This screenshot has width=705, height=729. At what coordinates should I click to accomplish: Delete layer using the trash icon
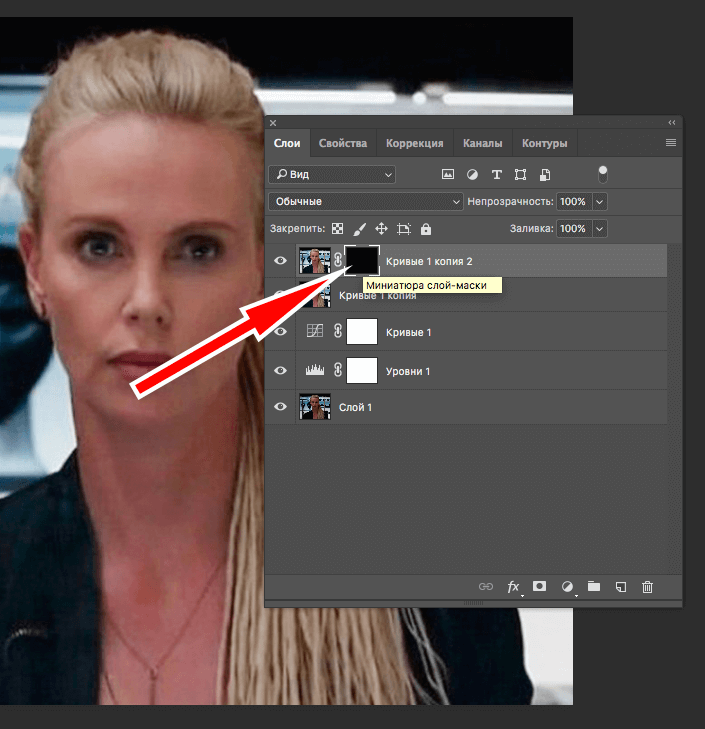647,587
